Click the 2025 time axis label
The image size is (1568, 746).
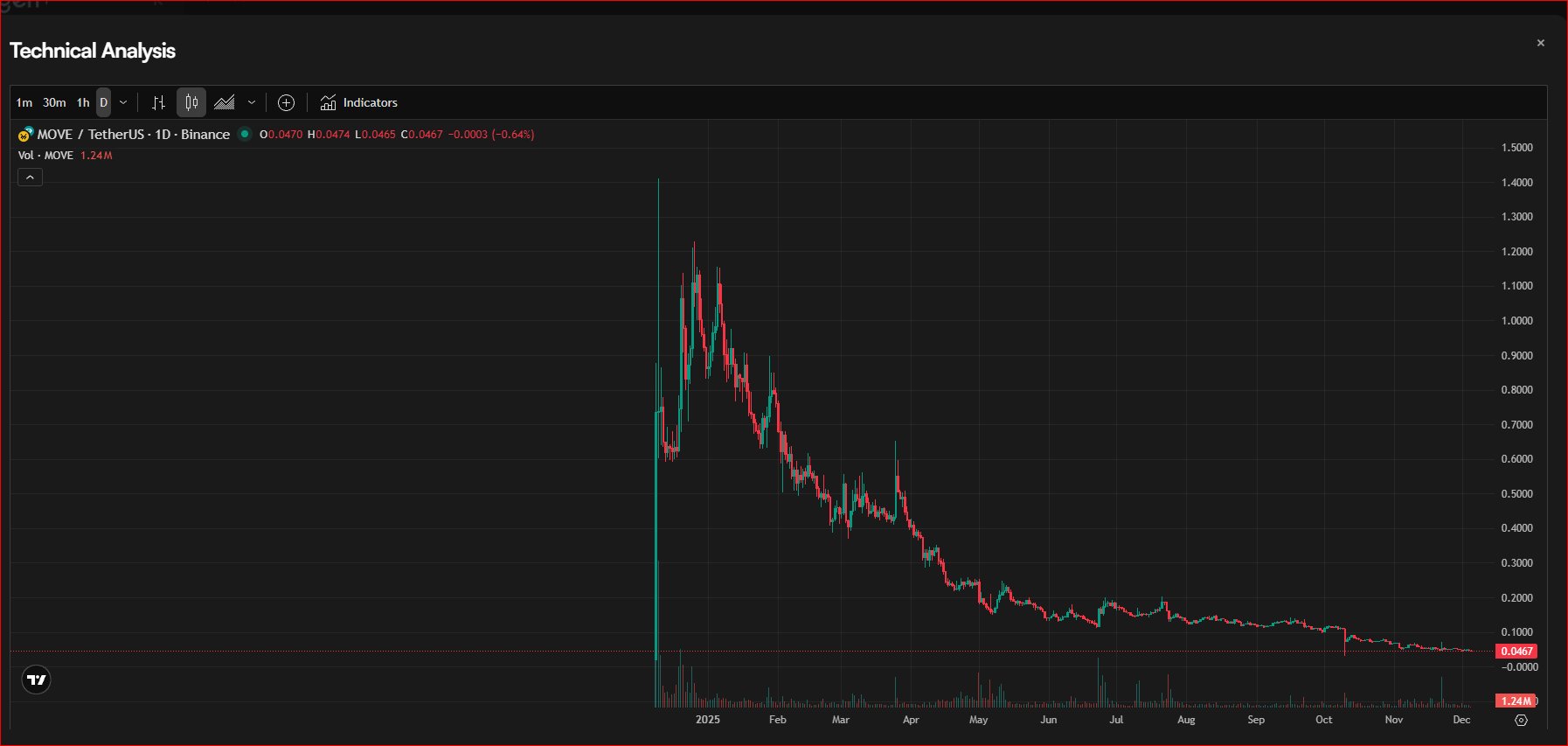[708, 720]
